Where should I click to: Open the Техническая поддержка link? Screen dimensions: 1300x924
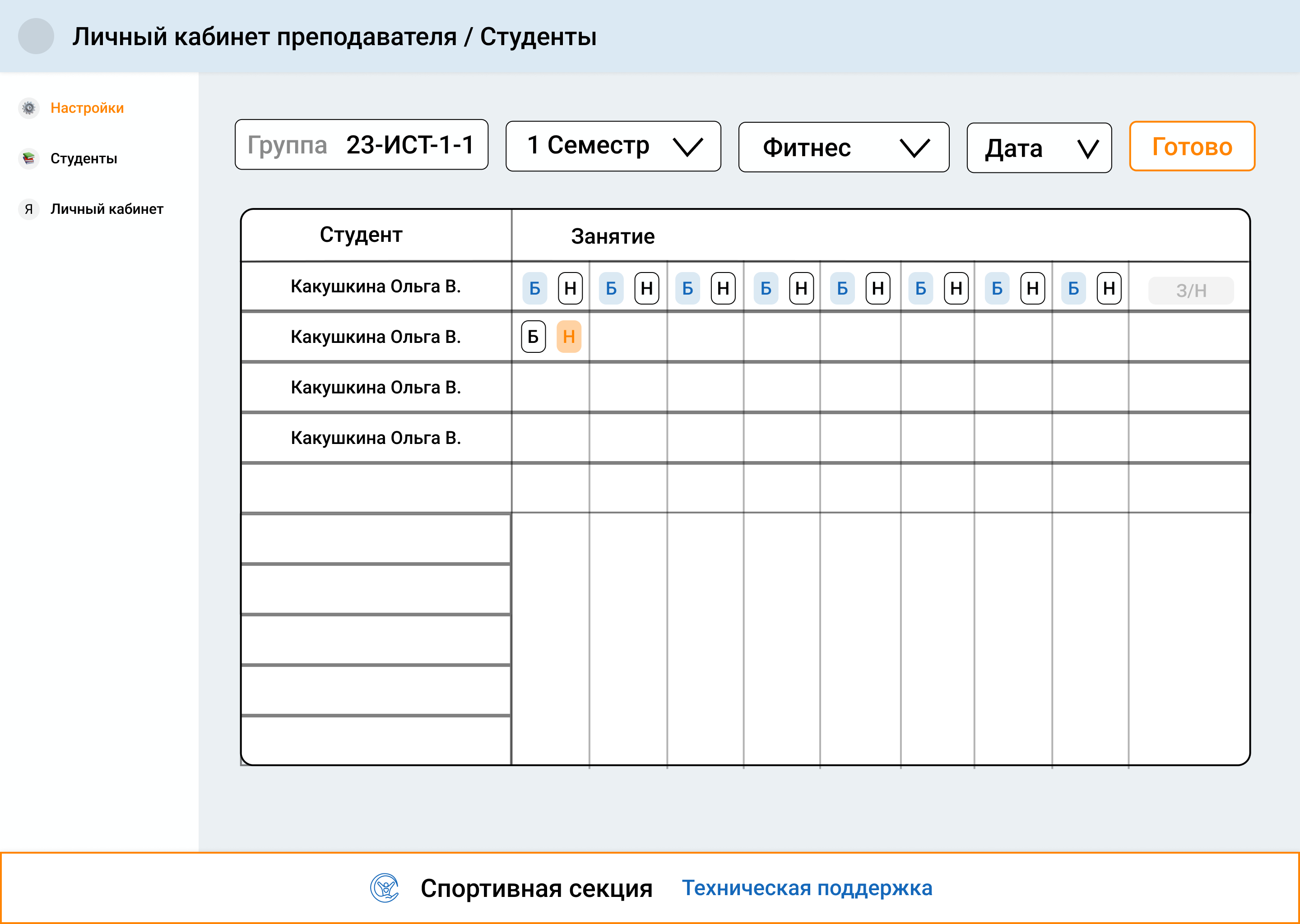(x=807, y=887)
